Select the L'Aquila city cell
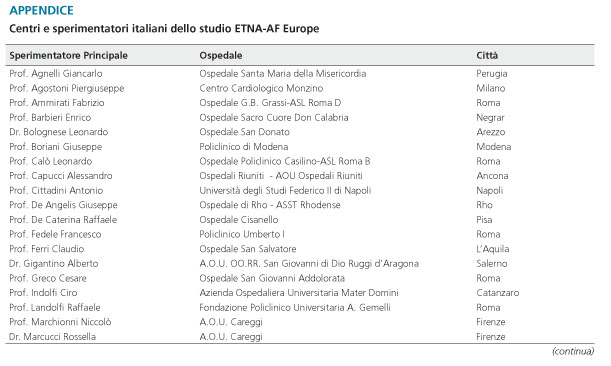The image size is (611, 366). [x=493, y=249]
